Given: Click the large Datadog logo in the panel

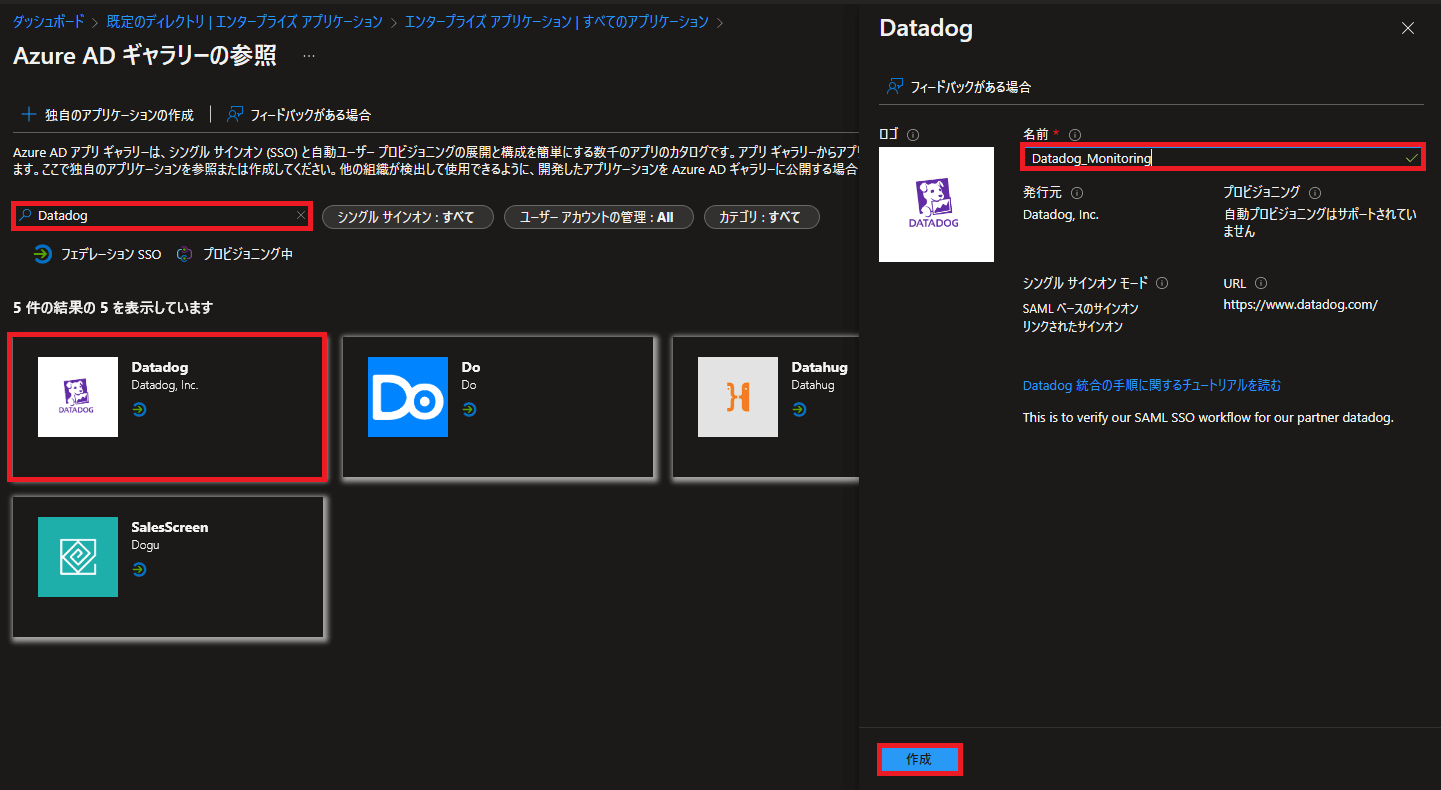Looking at the screenshot, I should coord(936,204).
